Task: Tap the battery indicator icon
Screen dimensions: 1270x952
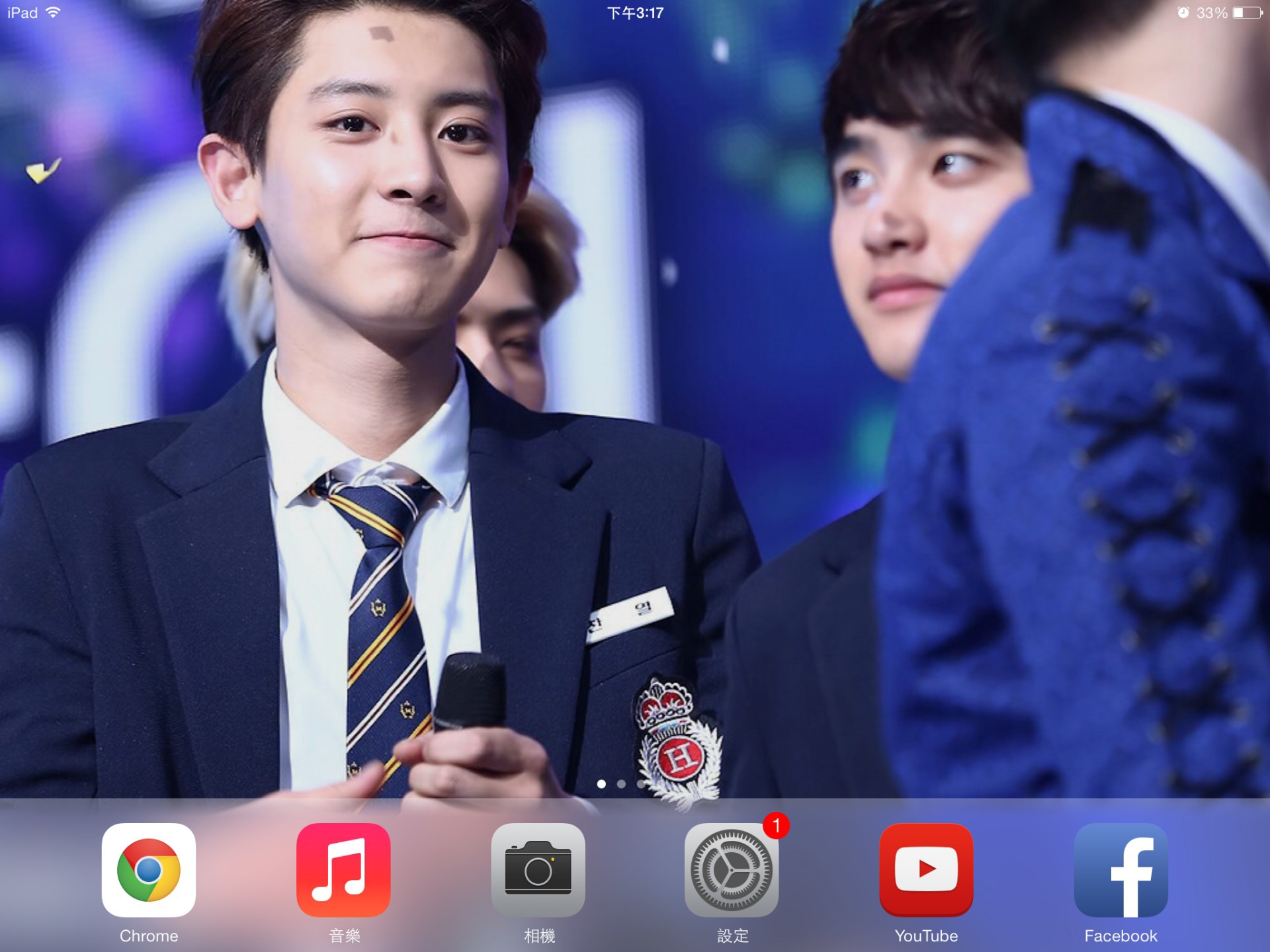Action: [1248, 13]
